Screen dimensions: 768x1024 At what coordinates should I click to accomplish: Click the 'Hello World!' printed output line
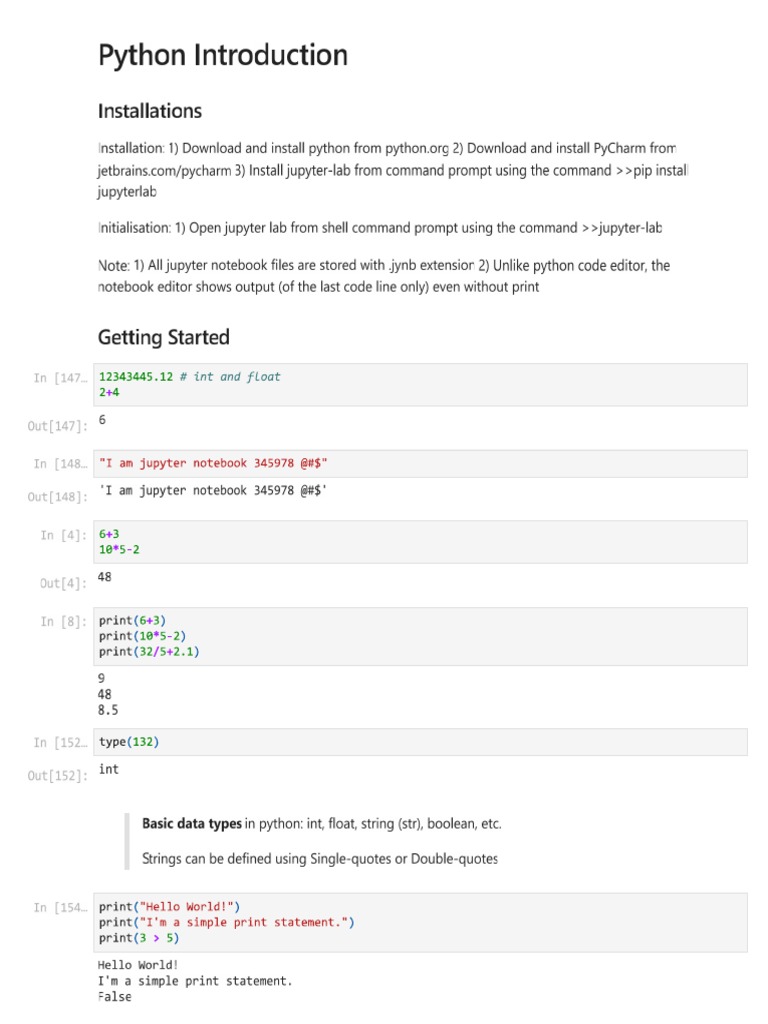[x=138, y=965]
